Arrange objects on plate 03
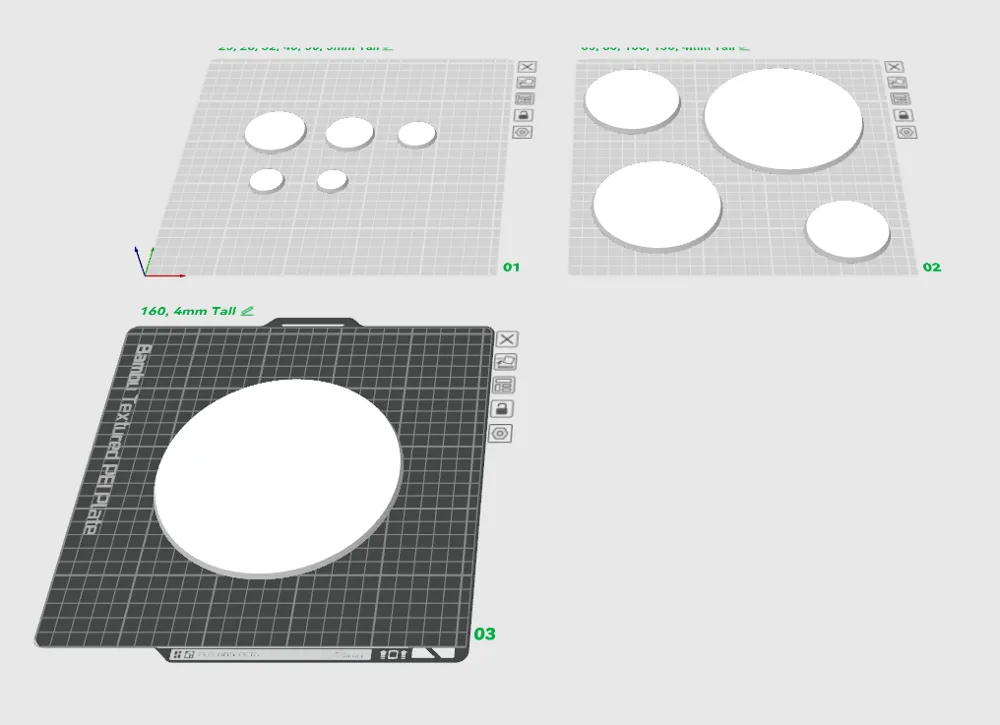1000x725 pixels. click(x=504, y=385)
